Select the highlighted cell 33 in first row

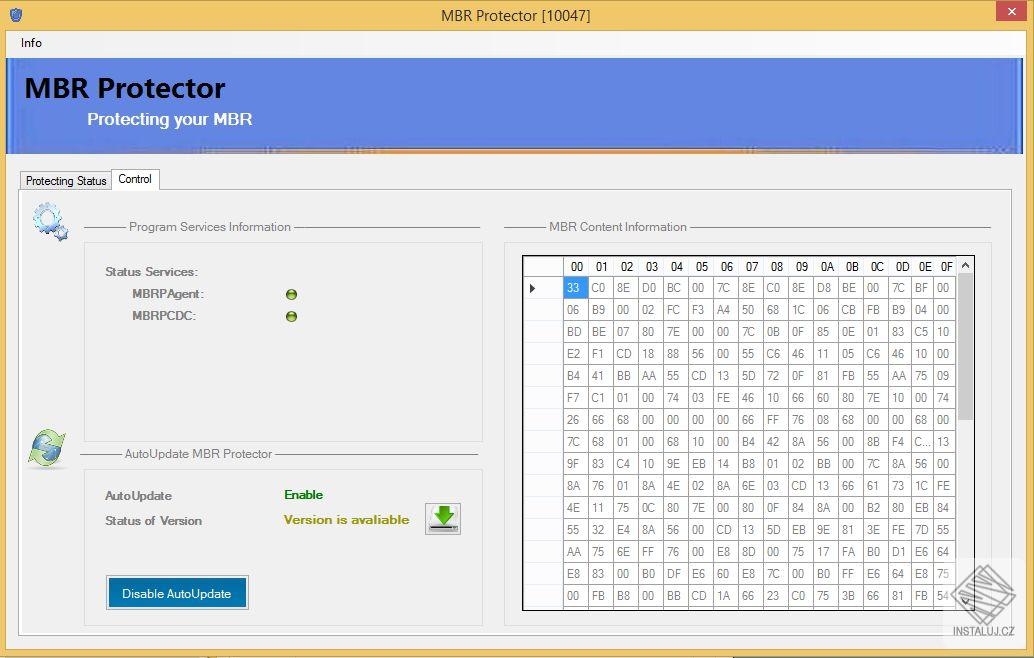click(x=576, y=288)
